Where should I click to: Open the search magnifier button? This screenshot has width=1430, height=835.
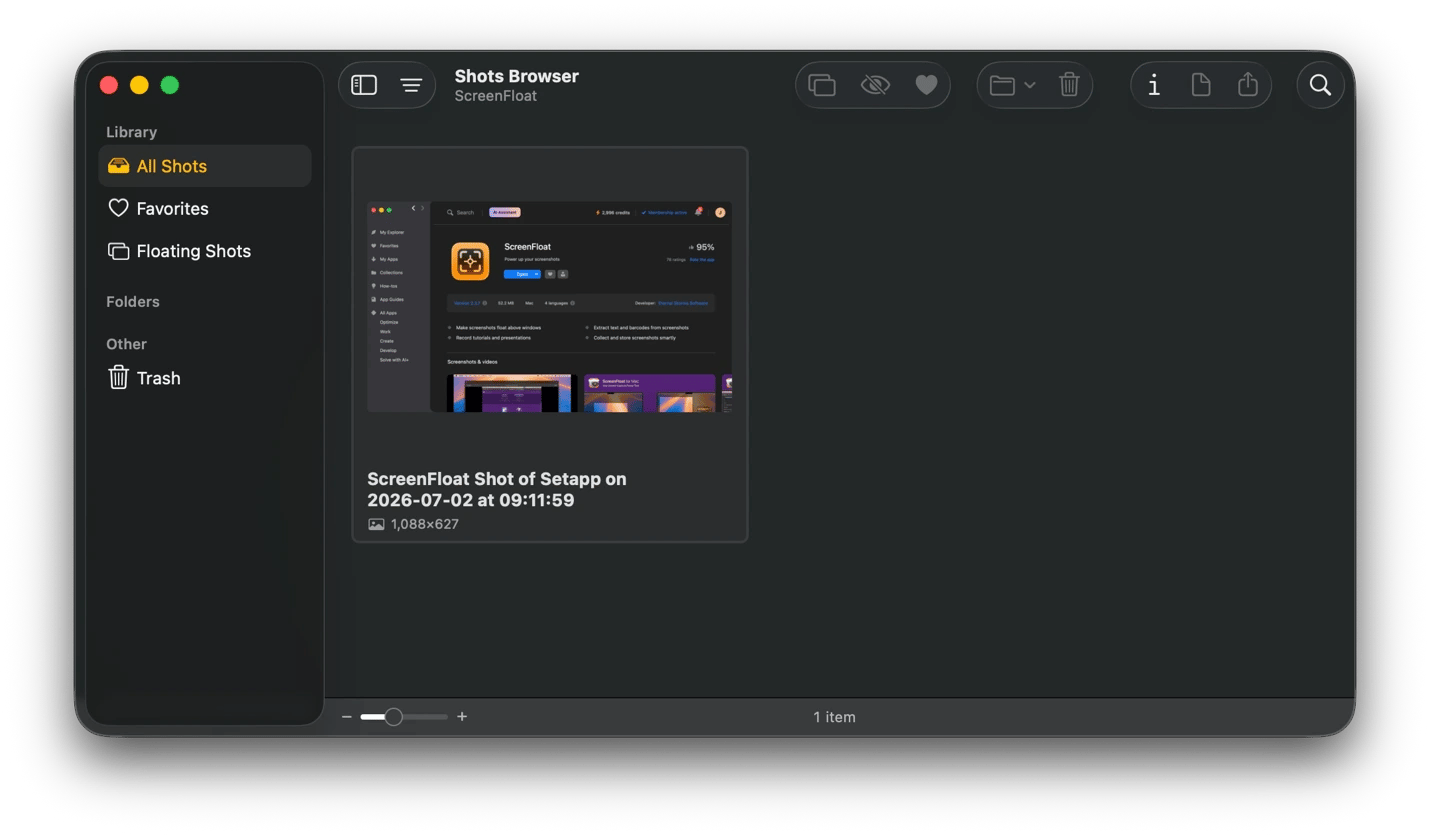pyautogui.click(x=1320, y=85)
